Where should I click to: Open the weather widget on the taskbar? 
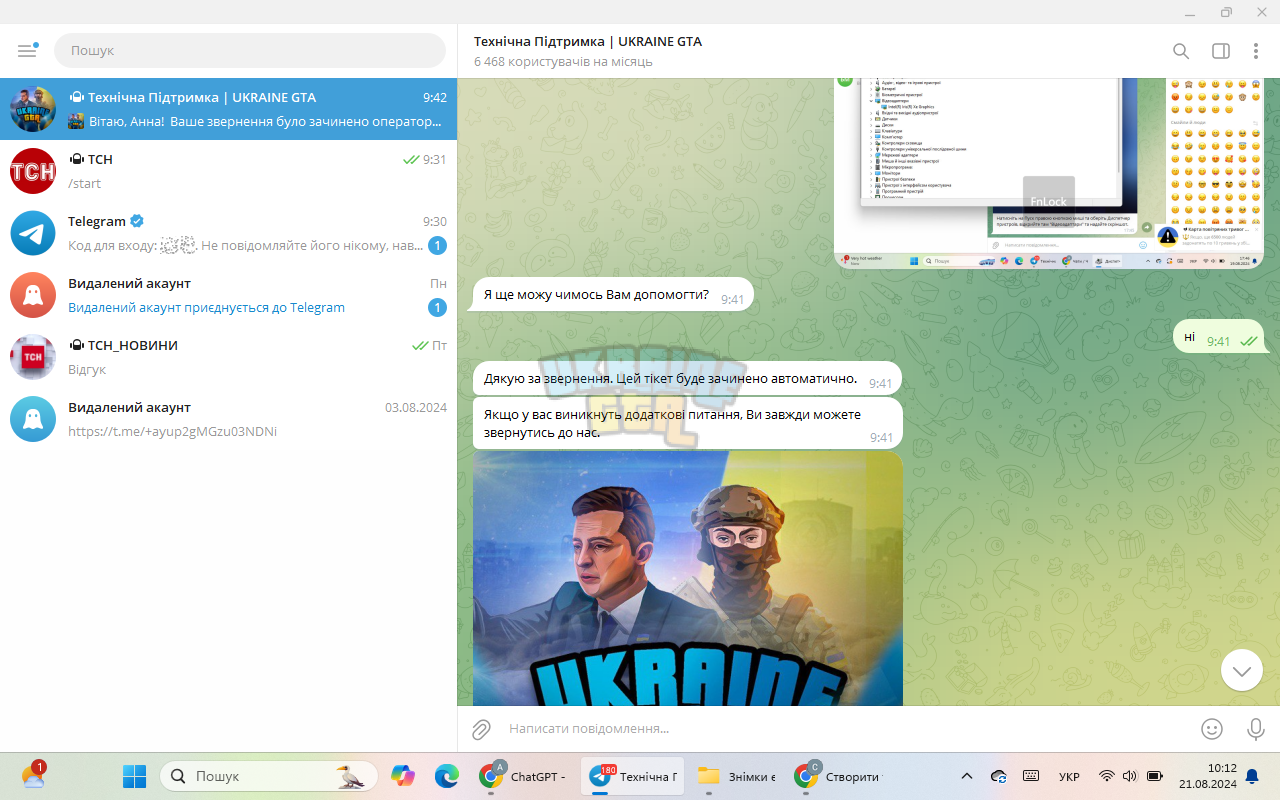33,776
